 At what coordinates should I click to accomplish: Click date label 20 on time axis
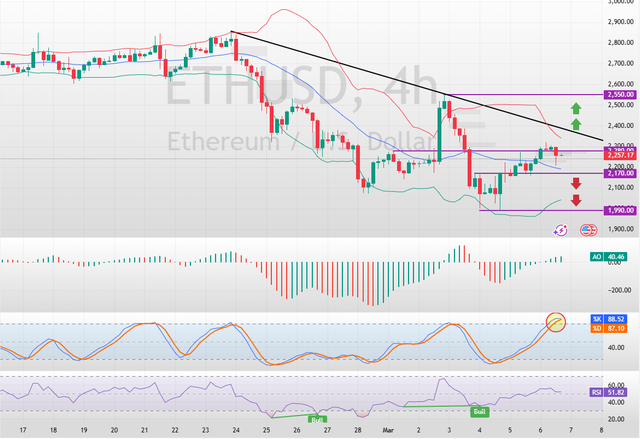click(x=114, y=430)
